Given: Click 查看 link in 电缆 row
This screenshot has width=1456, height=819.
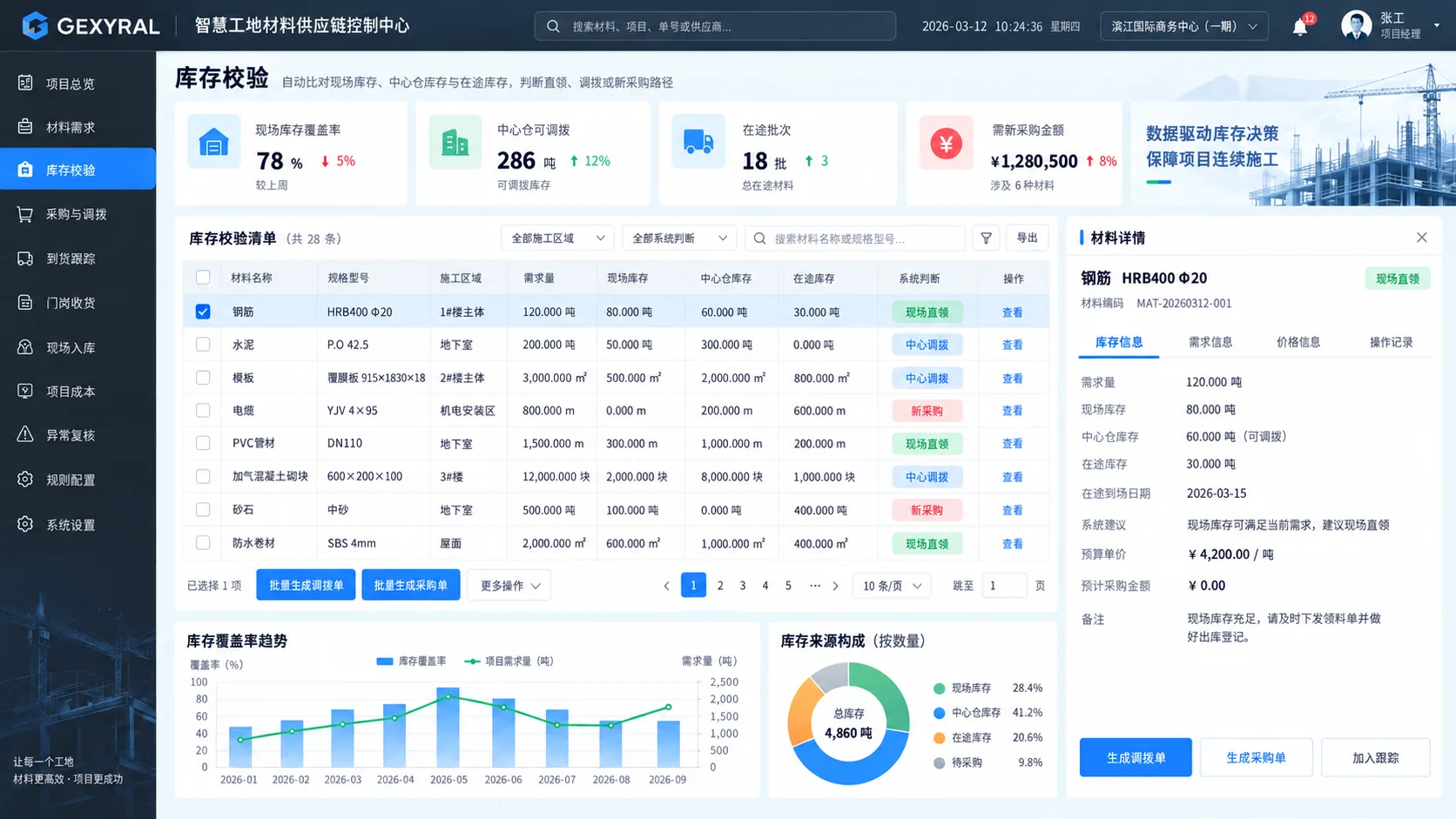Looking at the screenshot, I should 1012,411.
